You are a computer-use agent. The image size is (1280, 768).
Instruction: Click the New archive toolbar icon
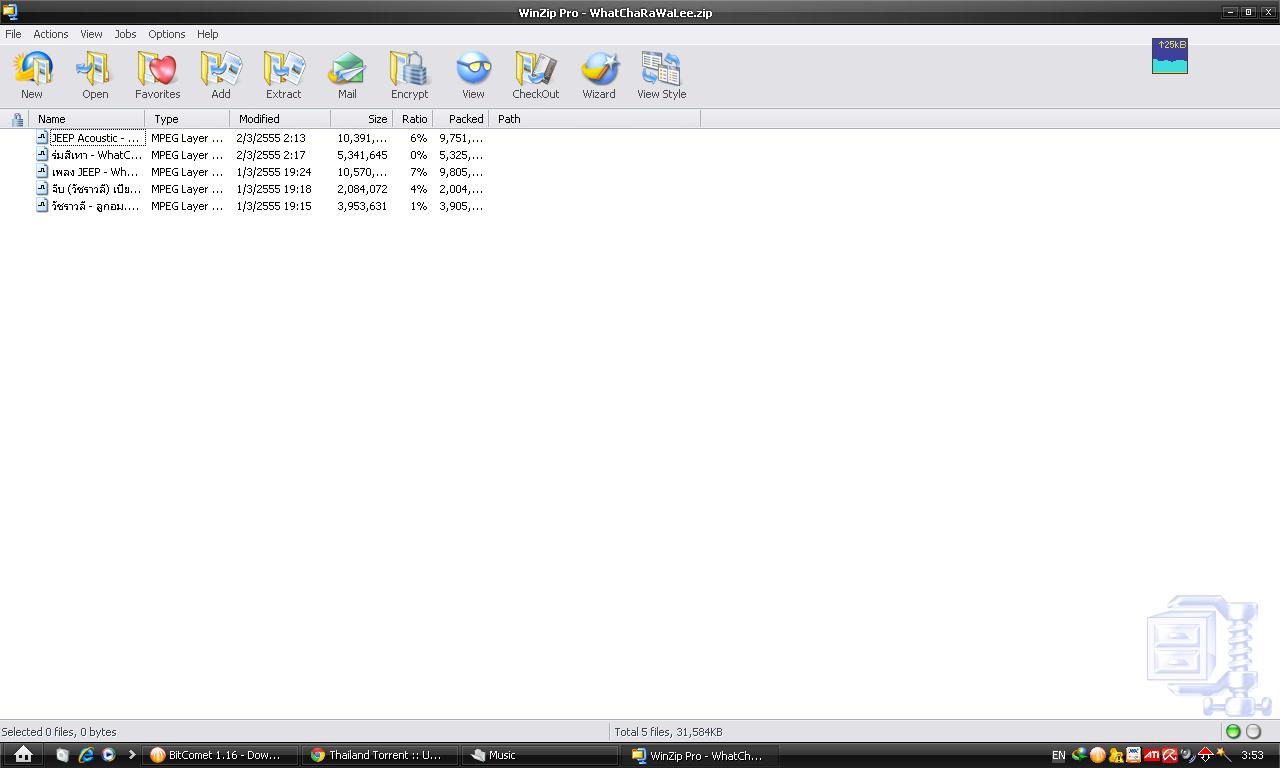point(32,75)
